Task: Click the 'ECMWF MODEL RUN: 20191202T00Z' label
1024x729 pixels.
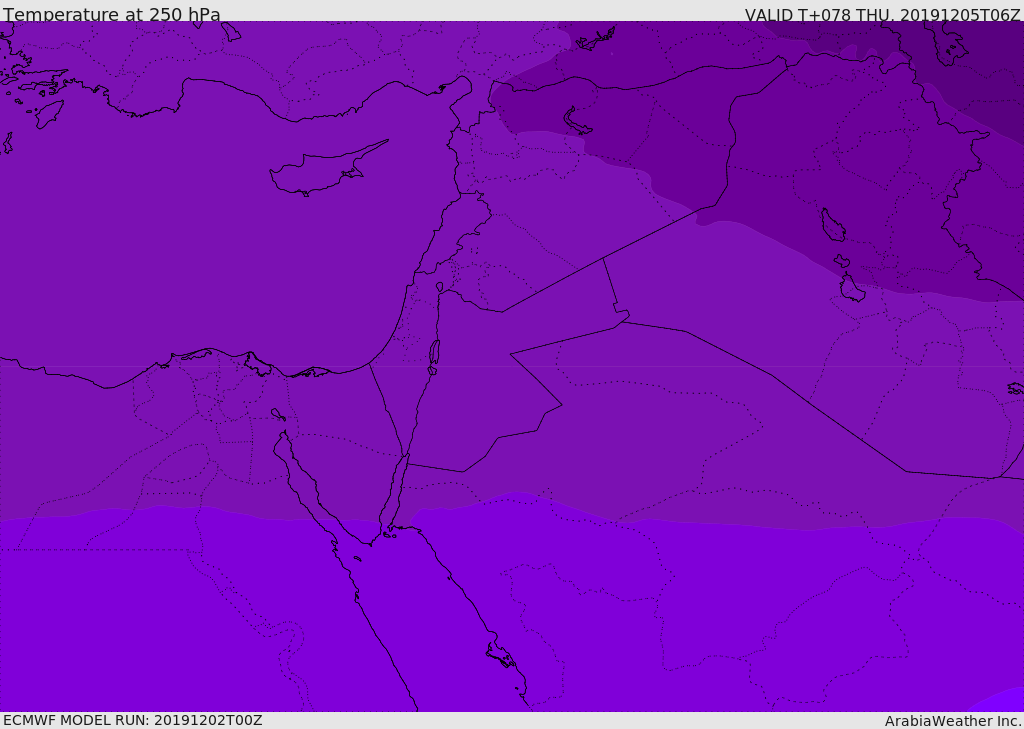Action: click(x=133, y=721)
